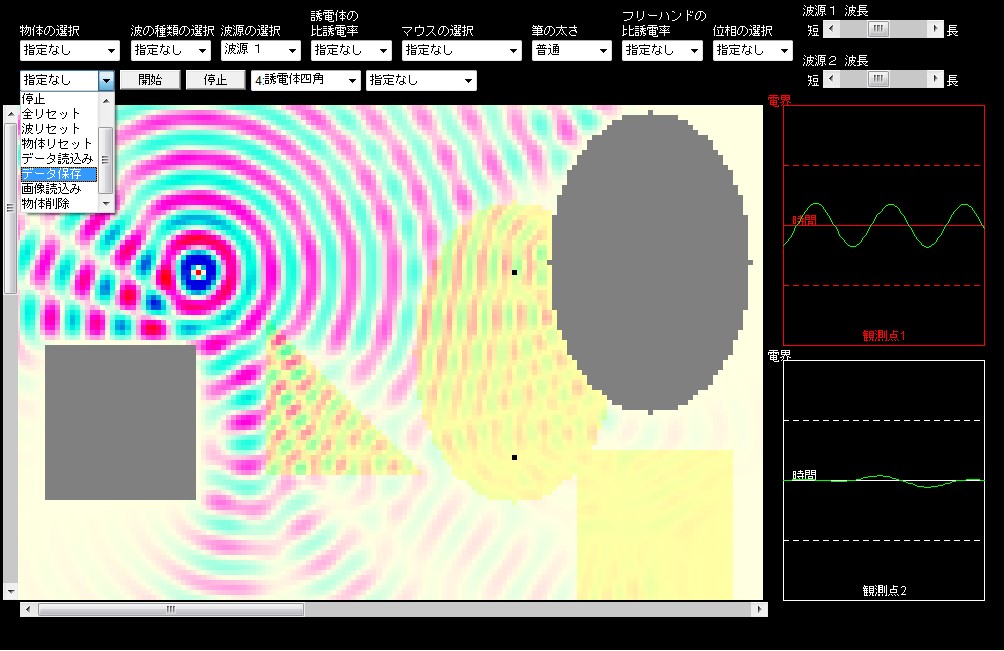Open the 波源の選択 dropdown showing 波源 1

pyautogui.click(x=261, y=50)
